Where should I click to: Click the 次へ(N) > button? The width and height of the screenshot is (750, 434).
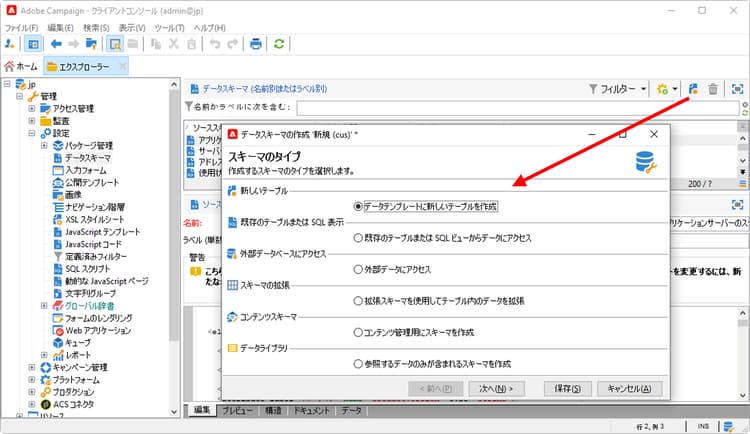(496, 389)
